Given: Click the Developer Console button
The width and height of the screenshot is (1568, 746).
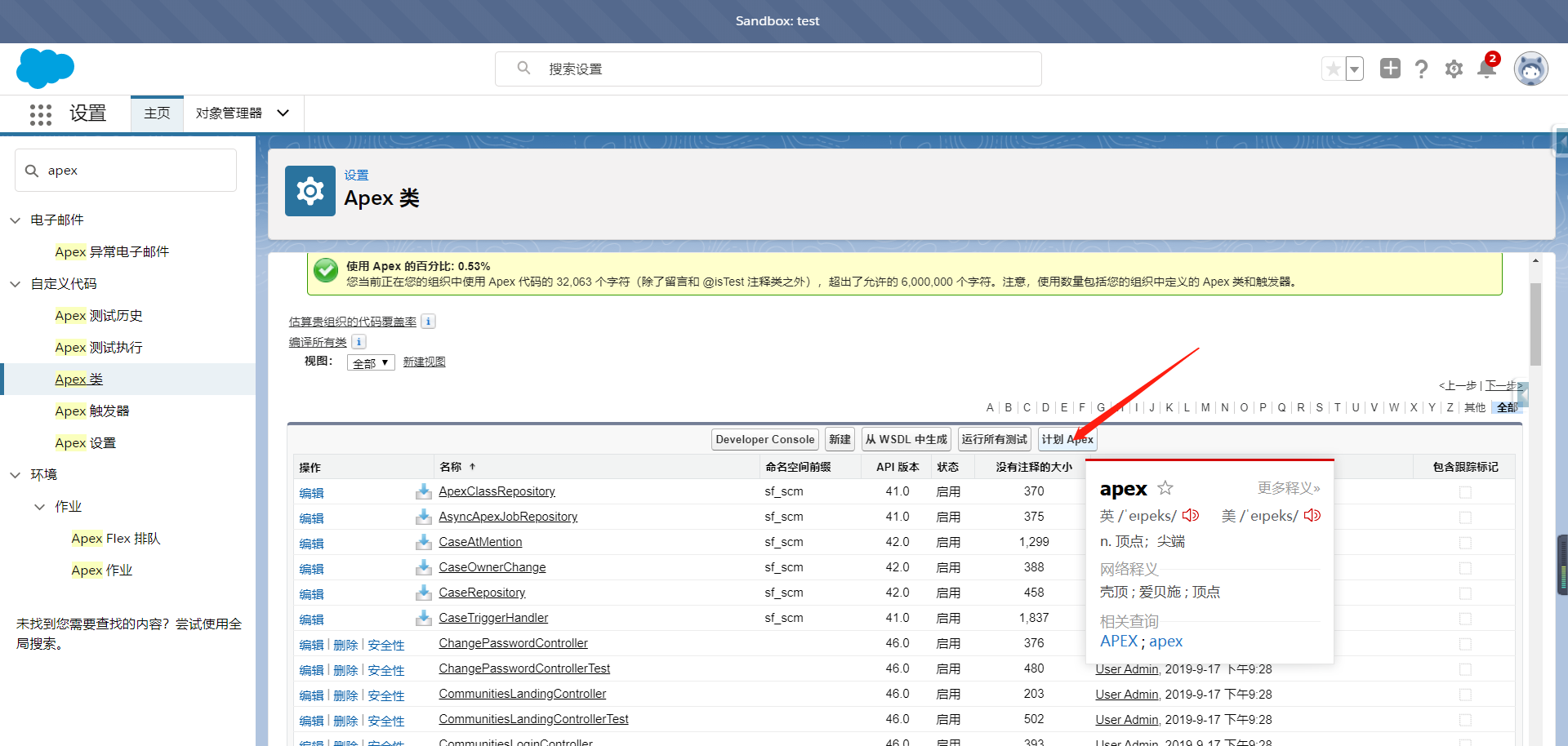Looking at the screenshot, I should tap(765, 439).
